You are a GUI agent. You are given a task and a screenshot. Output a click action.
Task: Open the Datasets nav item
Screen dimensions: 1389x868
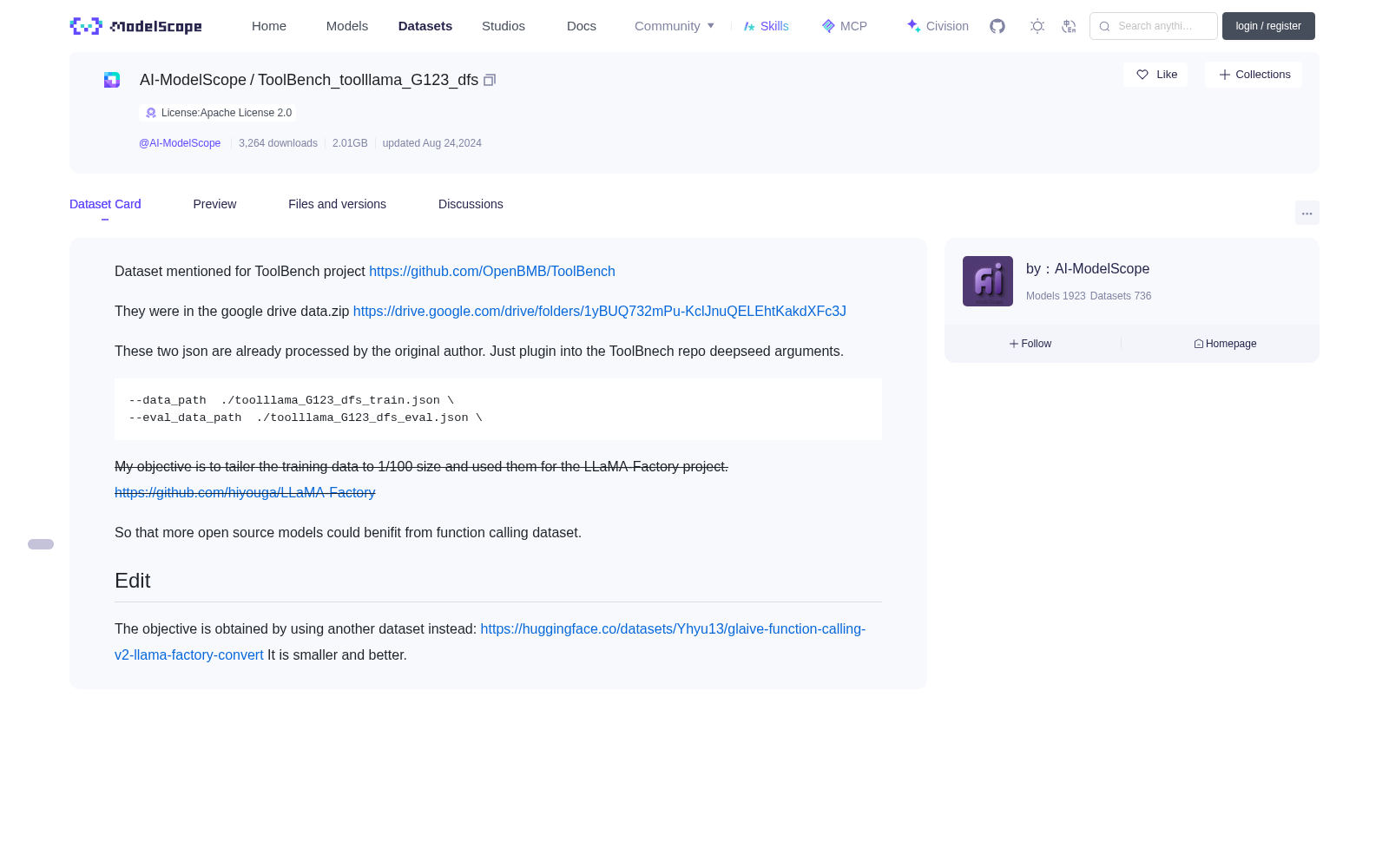[425, 26]
